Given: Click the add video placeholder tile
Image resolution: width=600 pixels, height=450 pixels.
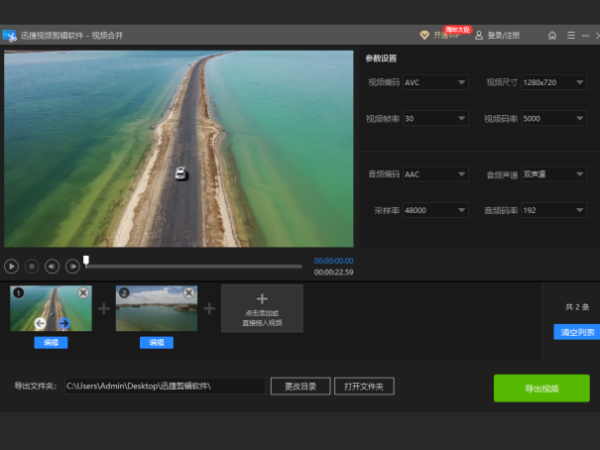Looking at the screenshot, I should click(262, 308).
